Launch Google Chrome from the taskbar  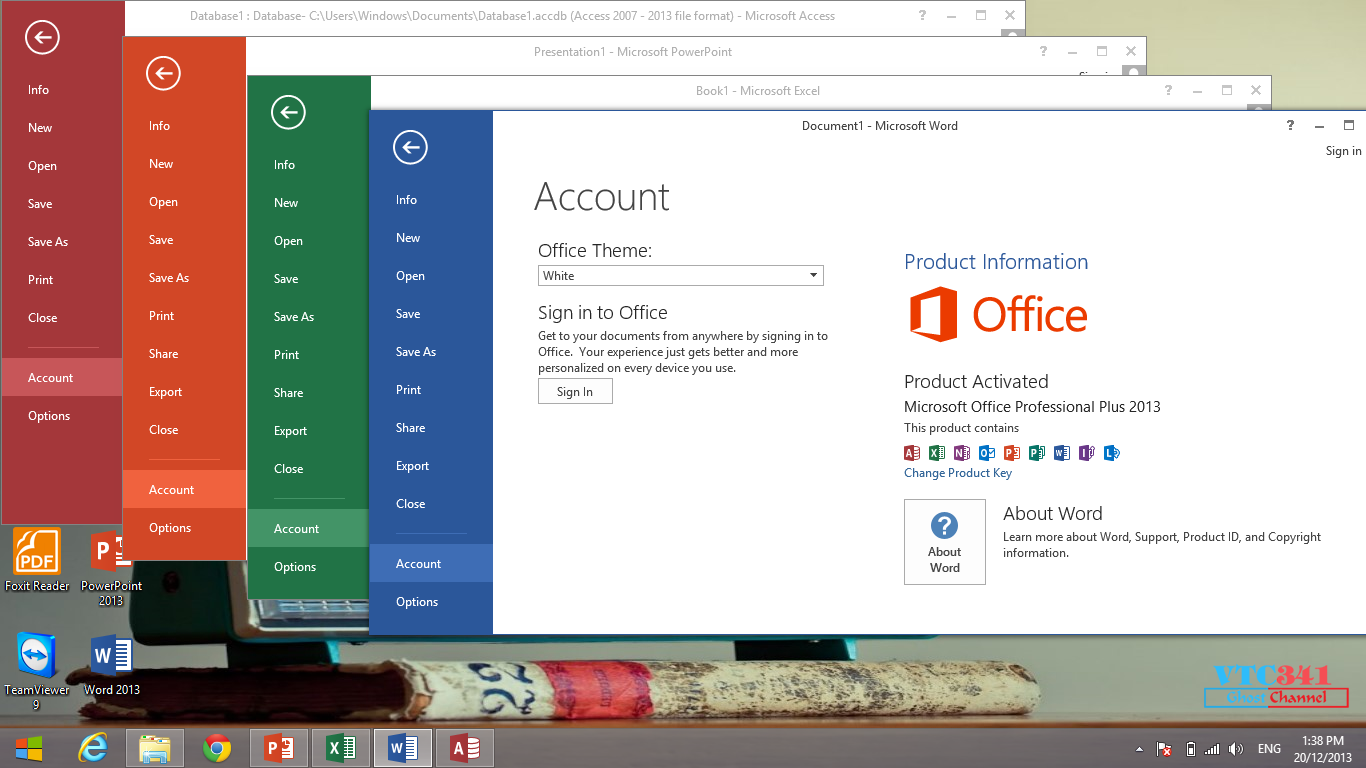[x=217, y=747]
